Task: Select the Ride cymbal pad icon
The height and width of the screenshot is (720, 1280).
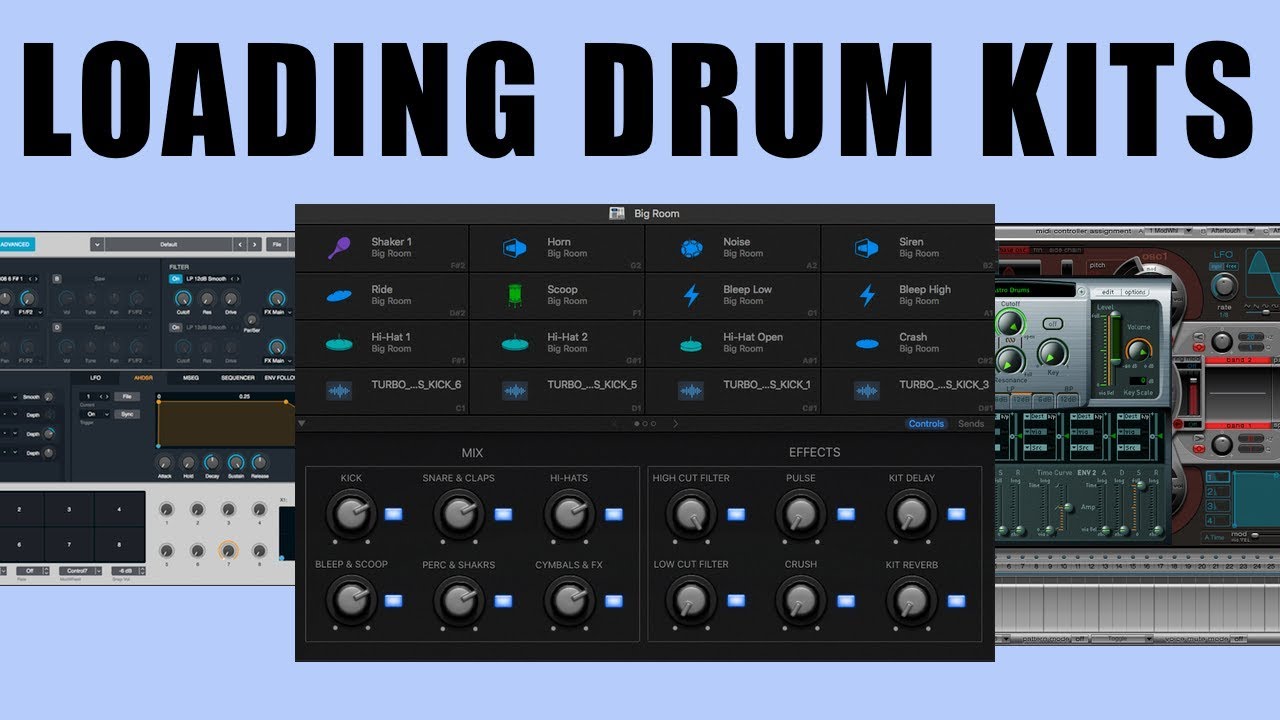Action: click(339, 295)
